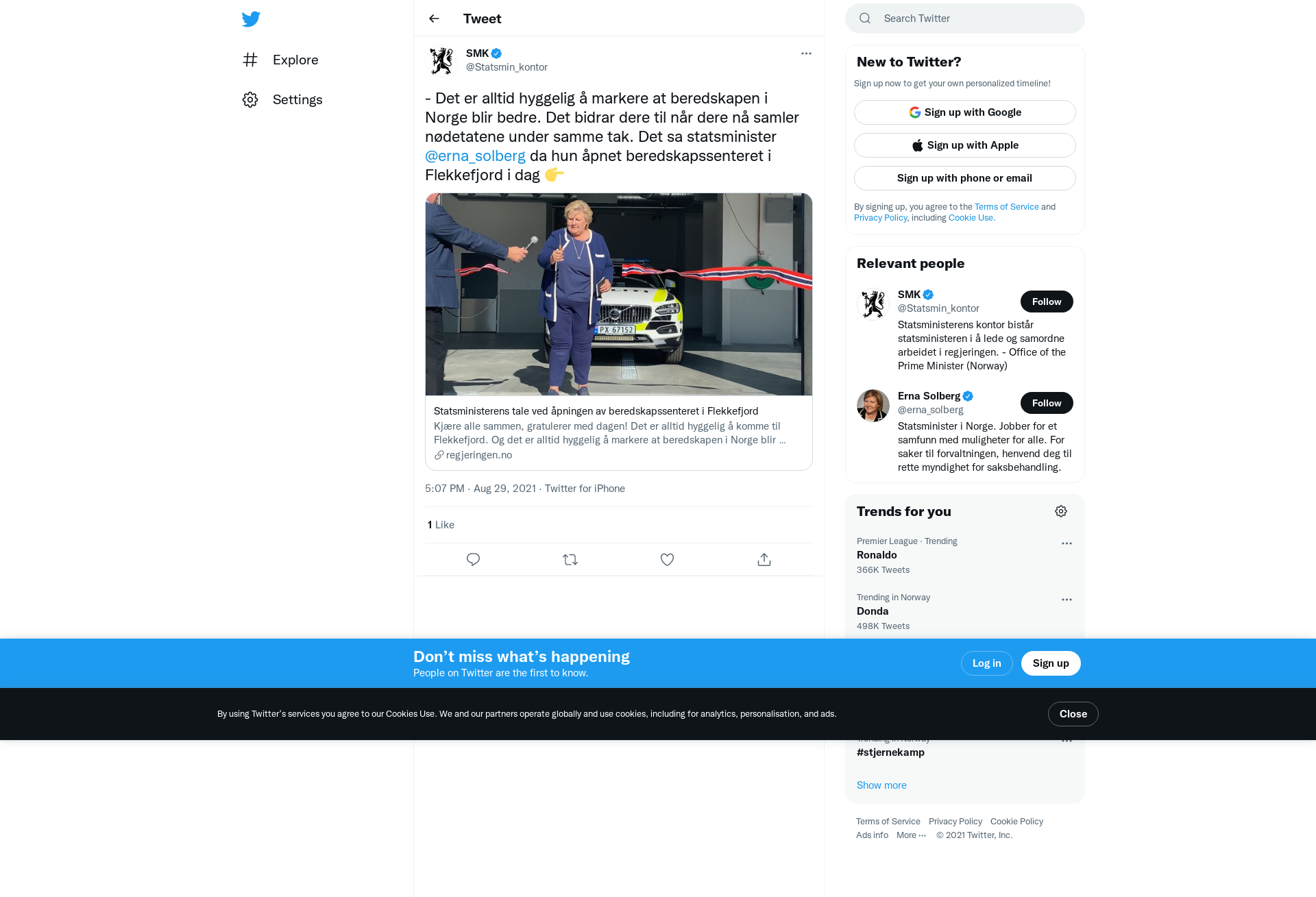The image size is (1316, 897).
Task: Open the @erna_solberg mention link
Action: point(475,156)
